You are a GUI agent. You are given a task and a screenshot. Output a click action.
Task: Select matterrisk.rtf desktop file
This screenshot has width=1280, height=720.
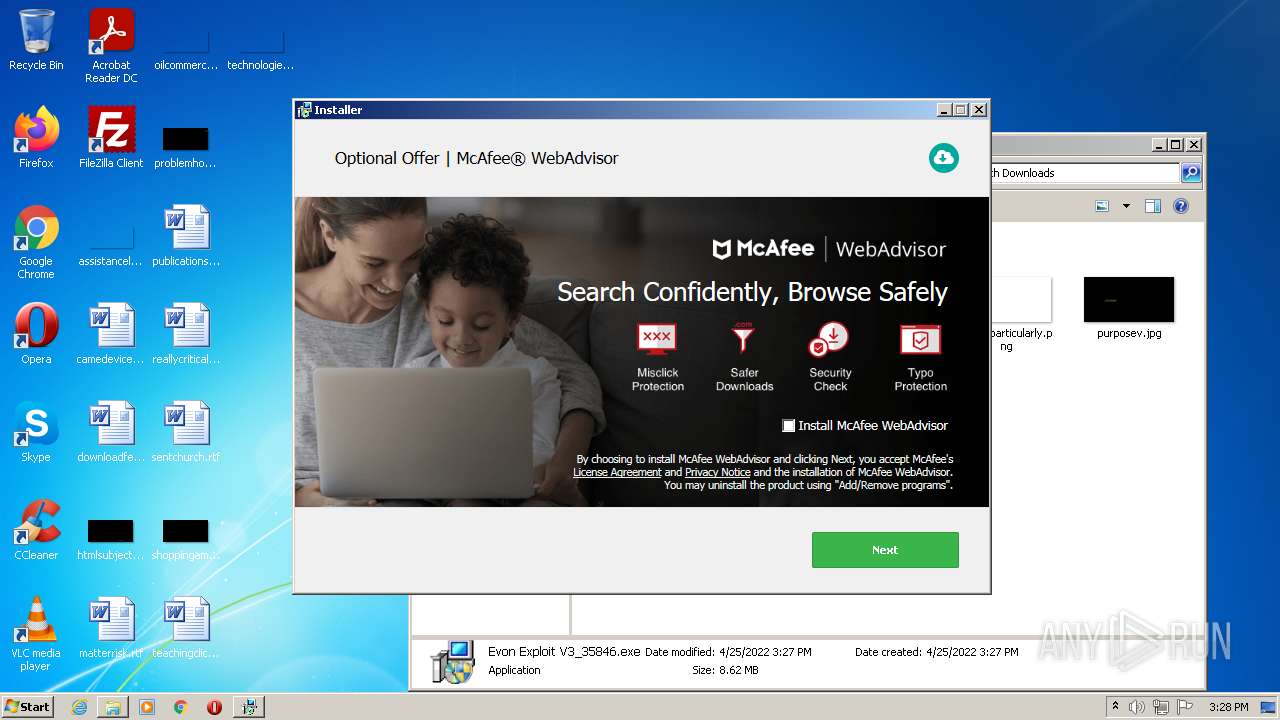pos(111,627)
